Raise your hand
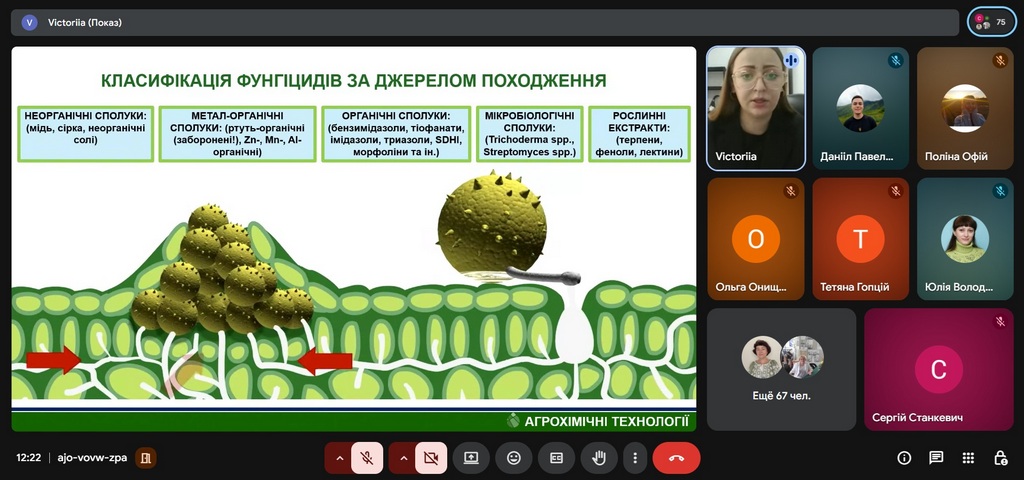This screenshot has width=1024, height=480. click(x=599, y=458)
